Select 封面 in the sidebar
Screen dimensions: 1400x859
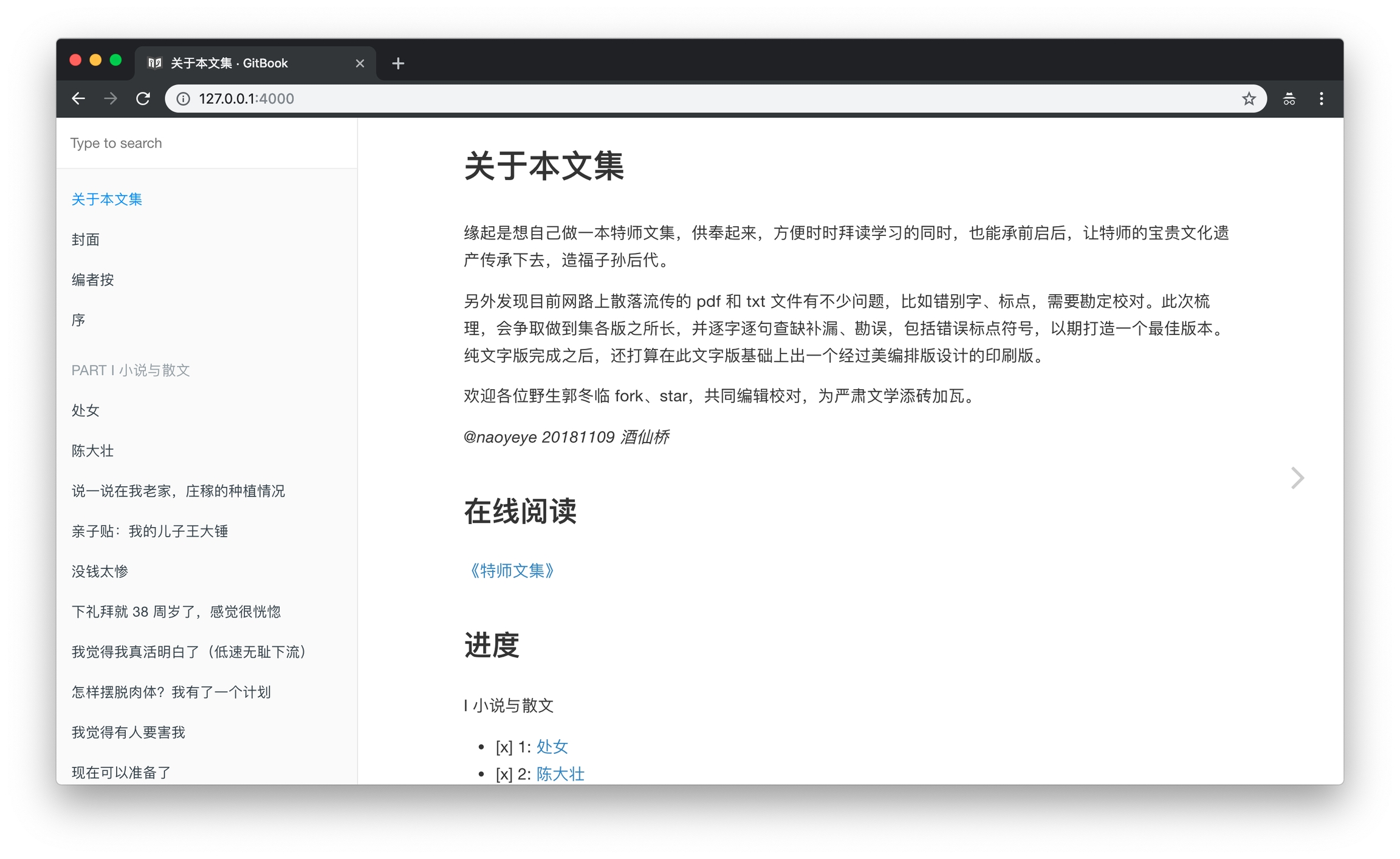tap(86, 240)
